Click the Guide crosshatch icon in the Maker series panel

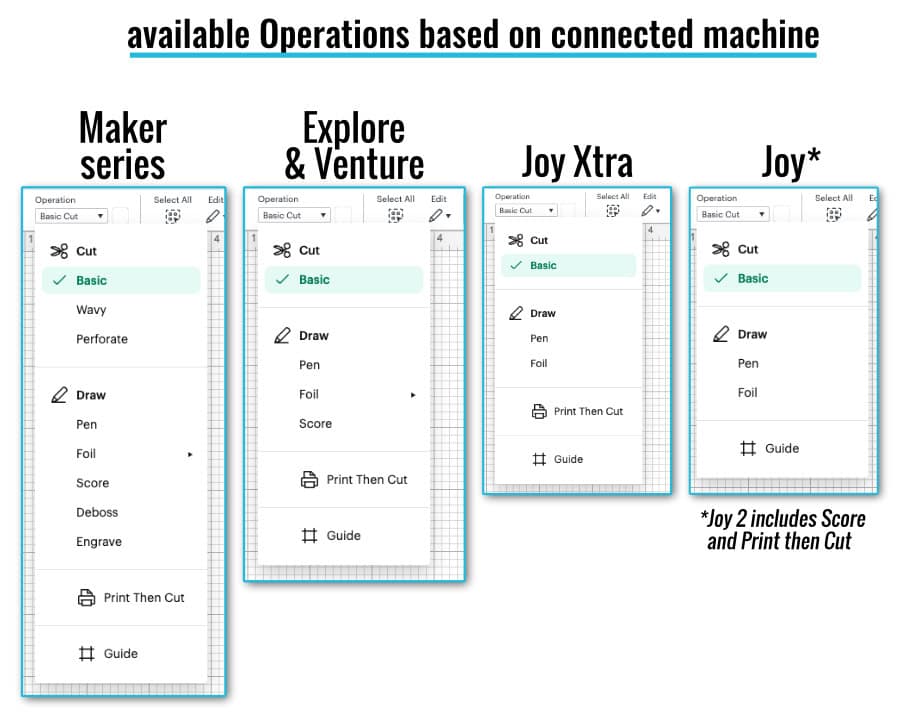click(87, 653)
